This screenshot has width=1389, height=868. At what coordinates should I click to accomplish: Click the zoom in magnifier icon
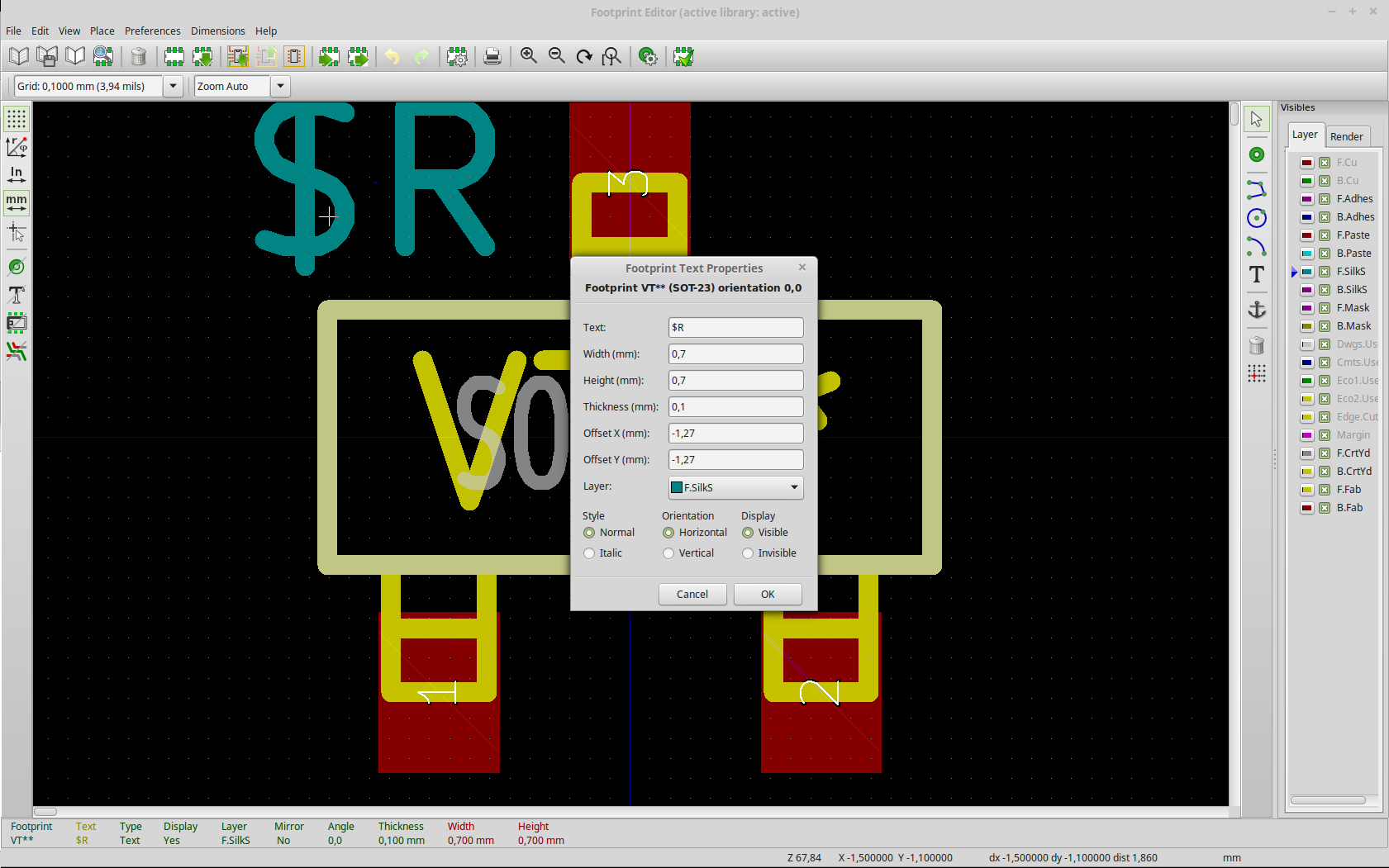point(529,56)
